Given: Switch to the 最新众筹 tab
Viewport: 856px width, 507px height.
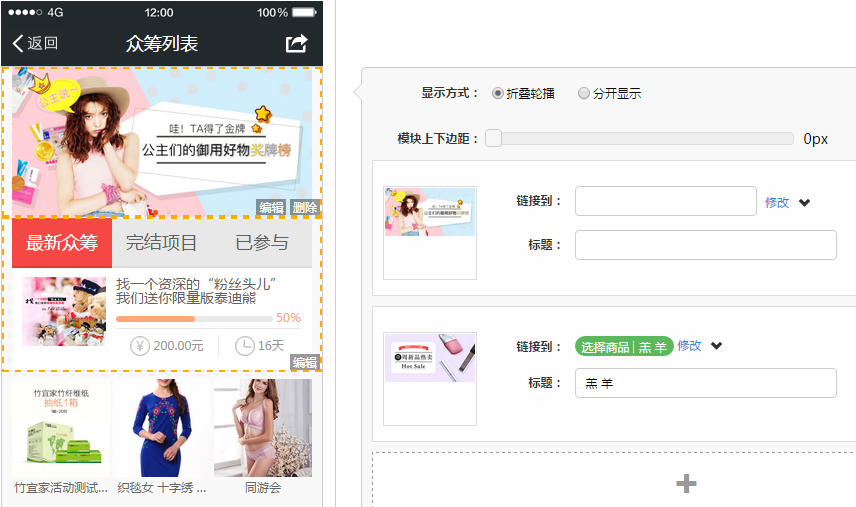Looking at the screenshot, I should pyautogui.click(x=62, y=243).
